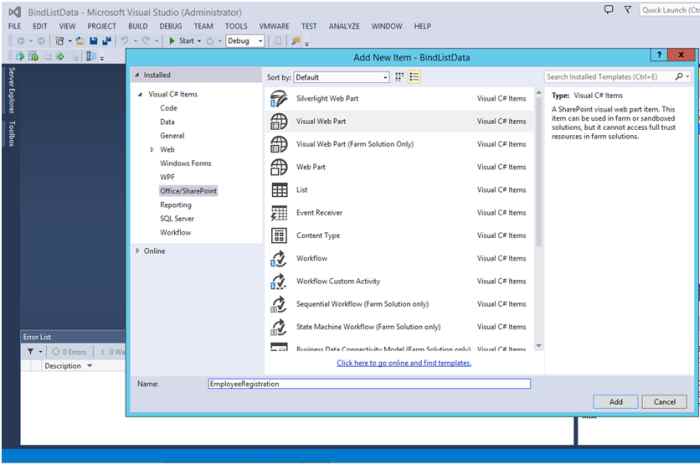Image resolution: width=700 pixels, height=465 pixels.
Task: Click the Undo toolbar icon
Action: (125, 41)
